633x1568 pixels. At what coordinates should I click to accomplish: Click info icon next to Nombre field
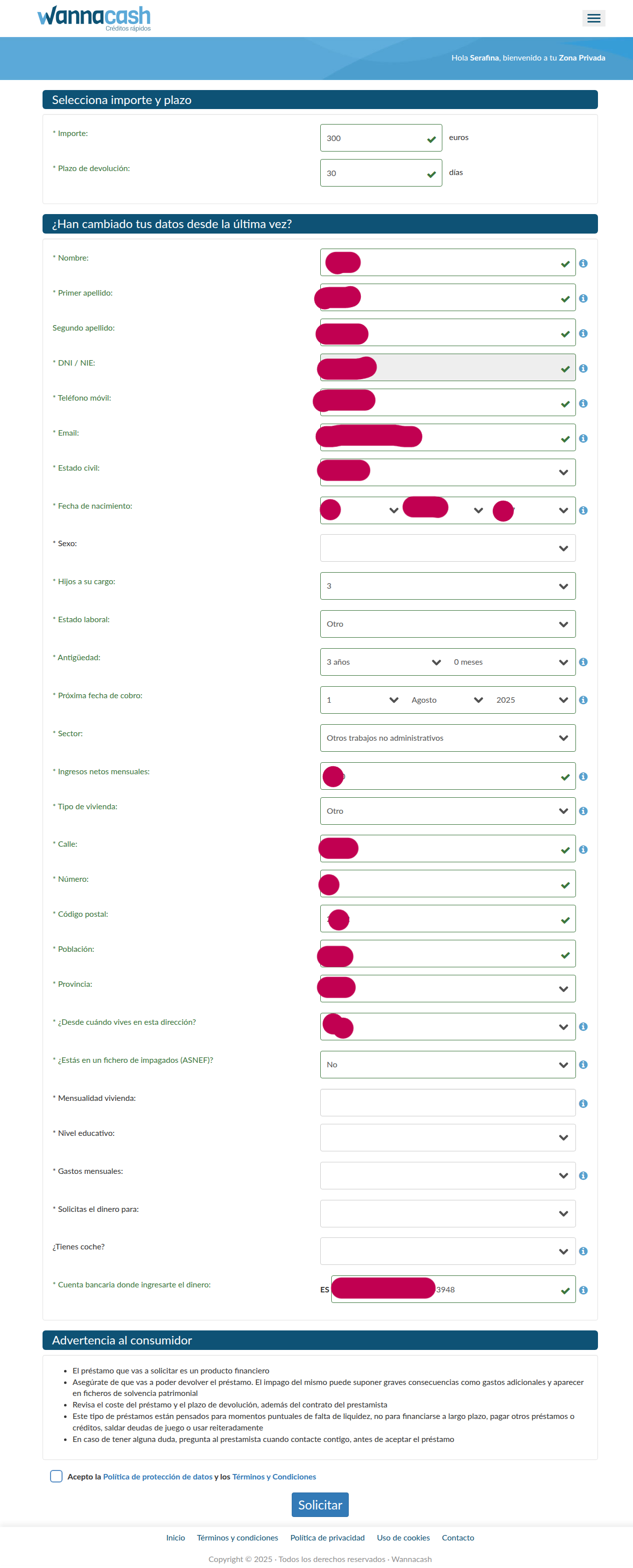583,264
